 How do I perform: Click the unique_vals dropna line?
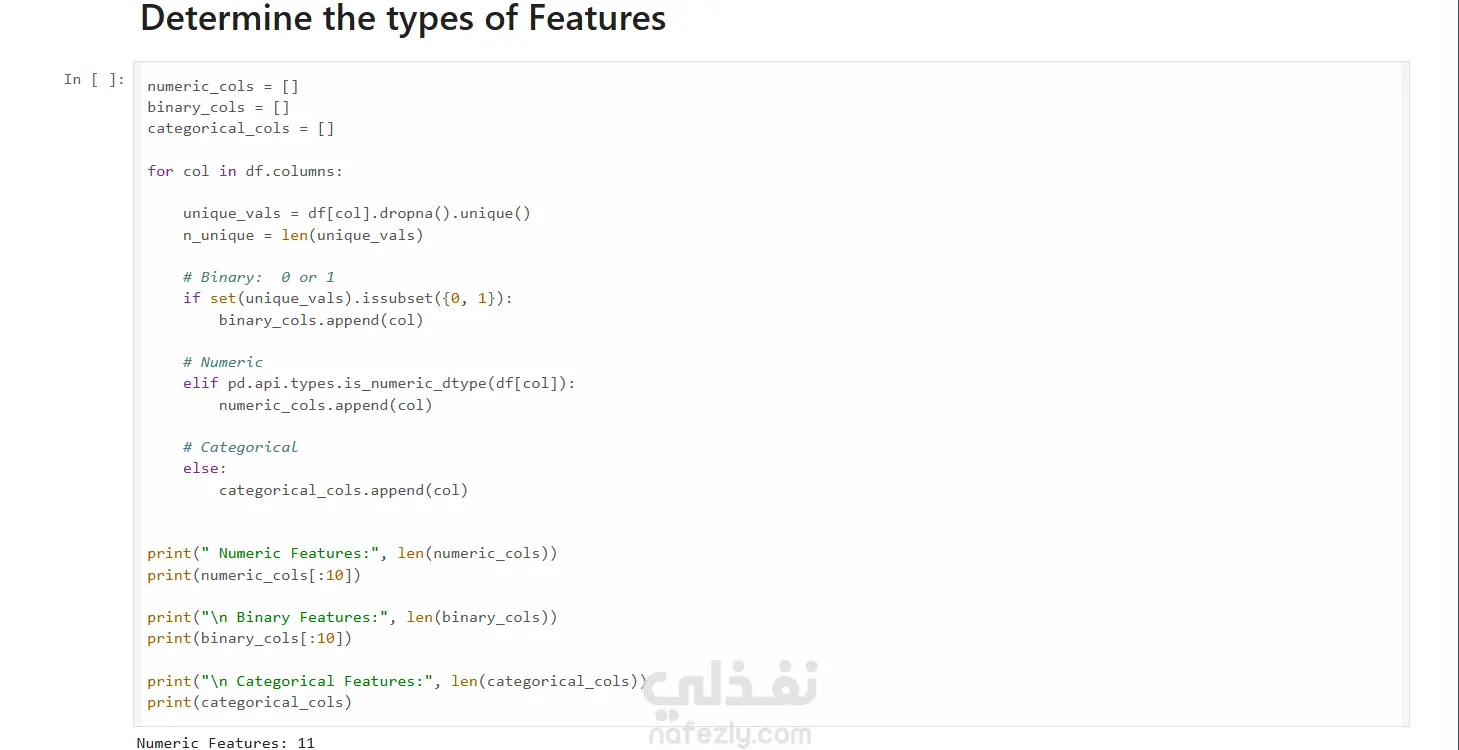(x=357, y=213)
